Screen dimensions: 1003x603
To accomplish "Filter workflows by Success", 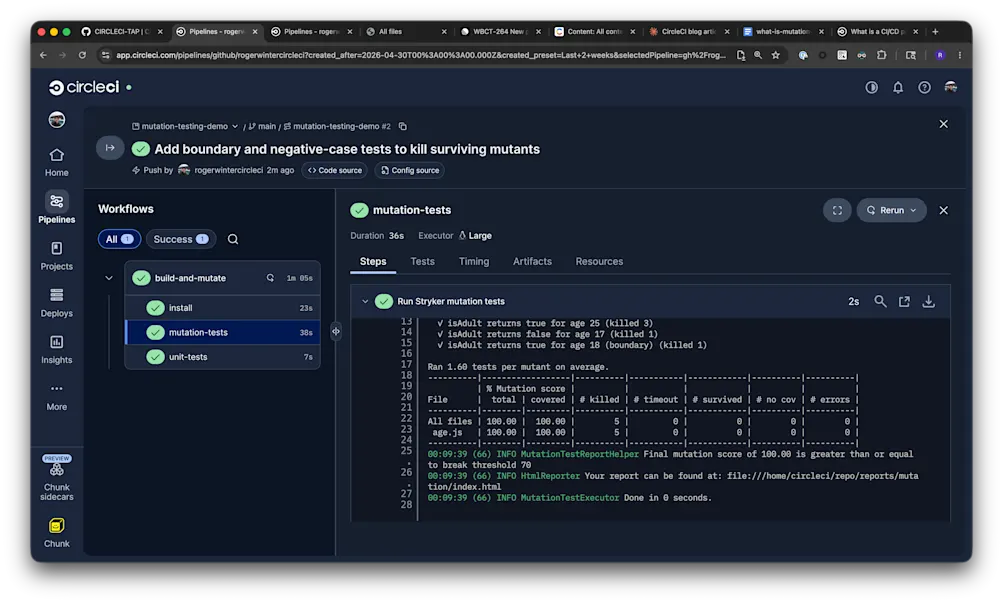I will coord(180,239).
